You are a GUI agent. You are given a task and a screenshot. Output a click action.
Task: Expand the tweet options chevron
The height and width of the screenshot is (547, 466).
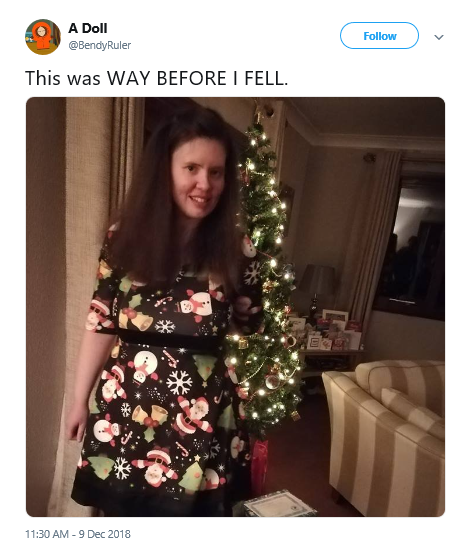pyautogui.click(x=439, y=37)
